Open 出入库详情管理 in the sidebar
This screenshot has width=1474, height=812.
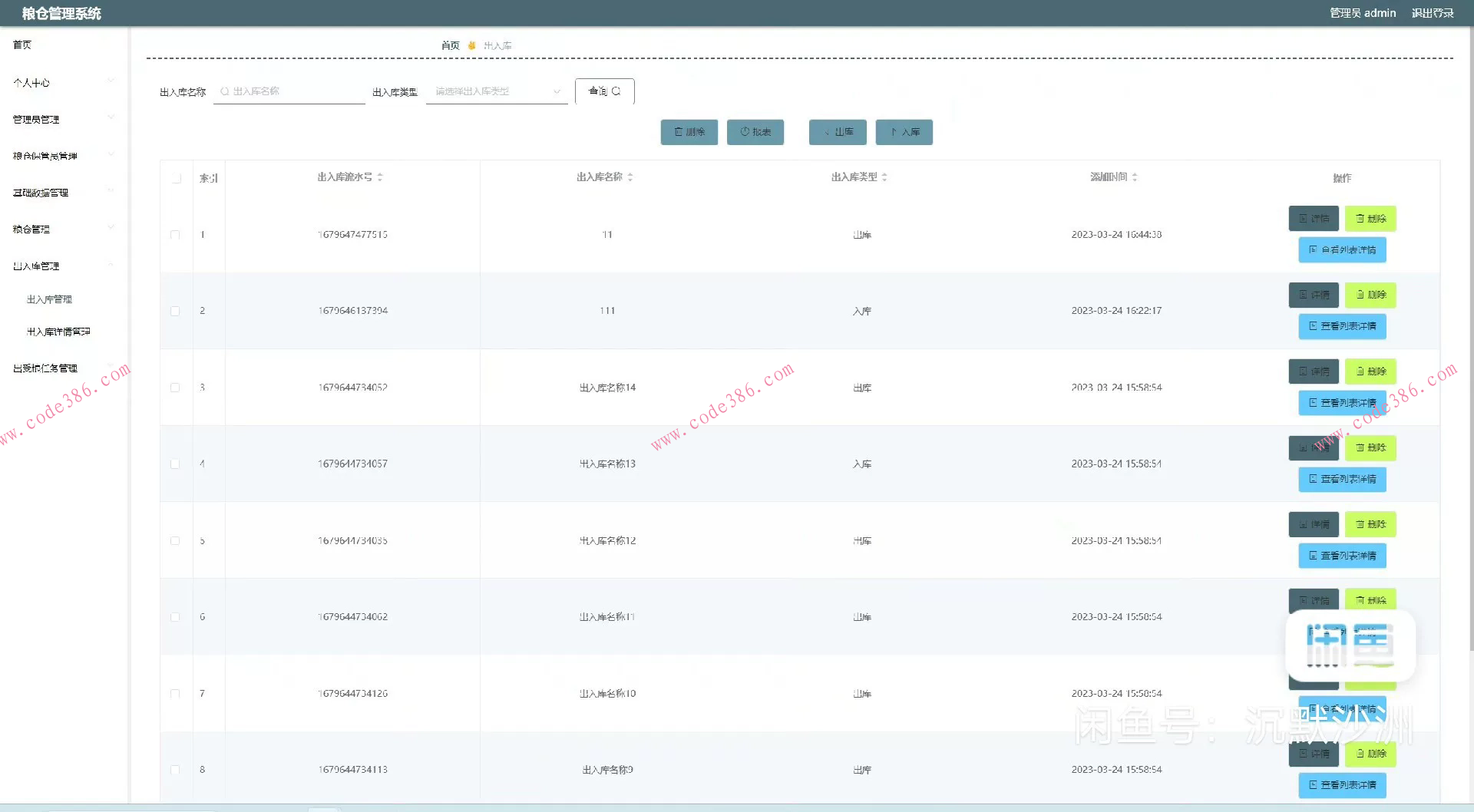click(58, 332)
